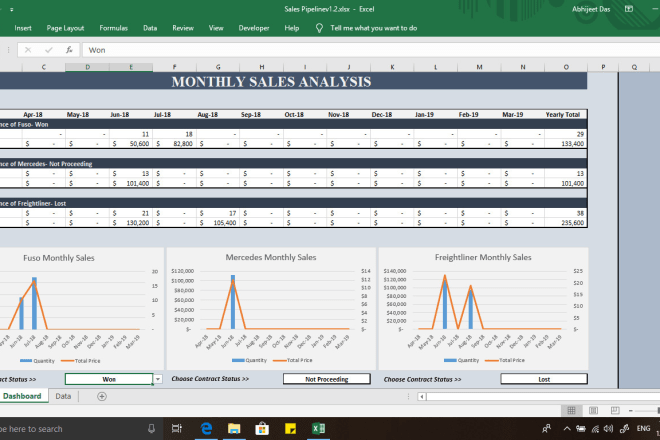
Task: Launch Microsoft Edge from taskbar
Action: pos(206,429)
